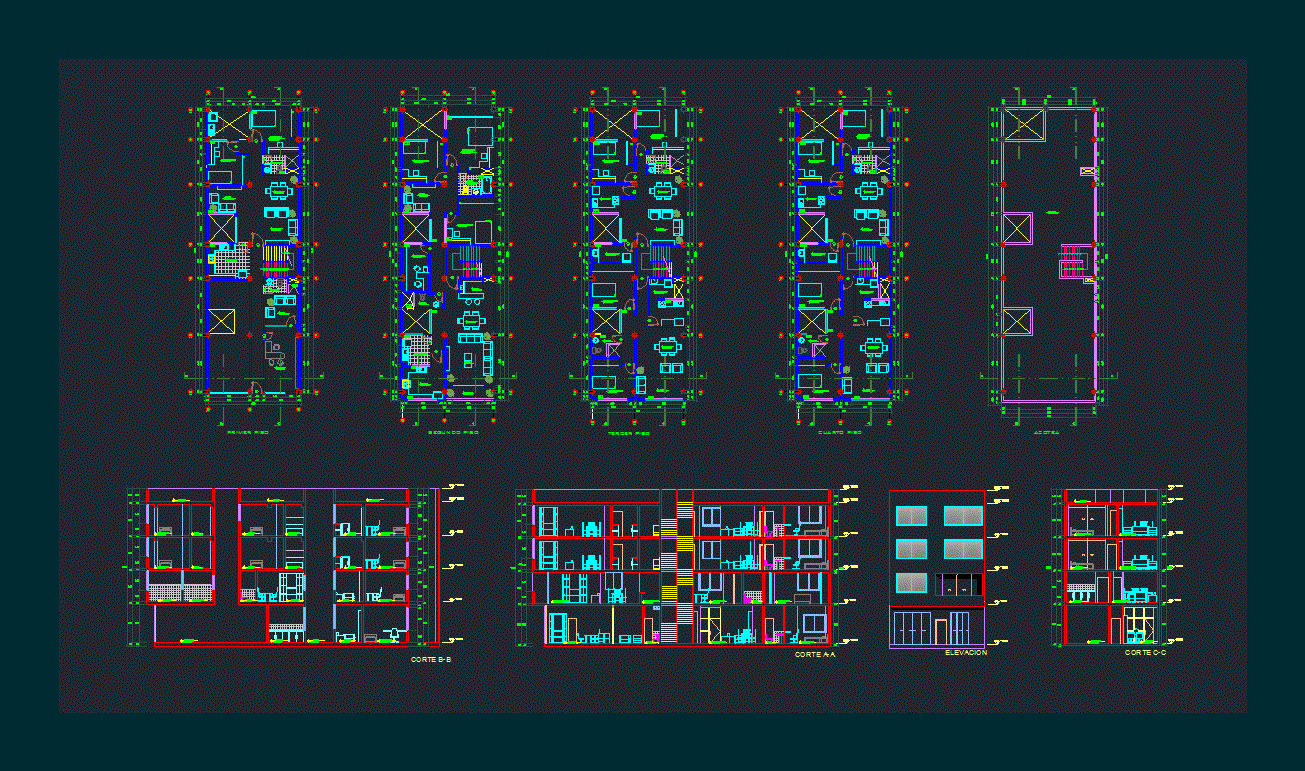
Task: Pick the orange entrance door in ELEVACION
Action: coord(942,633)
